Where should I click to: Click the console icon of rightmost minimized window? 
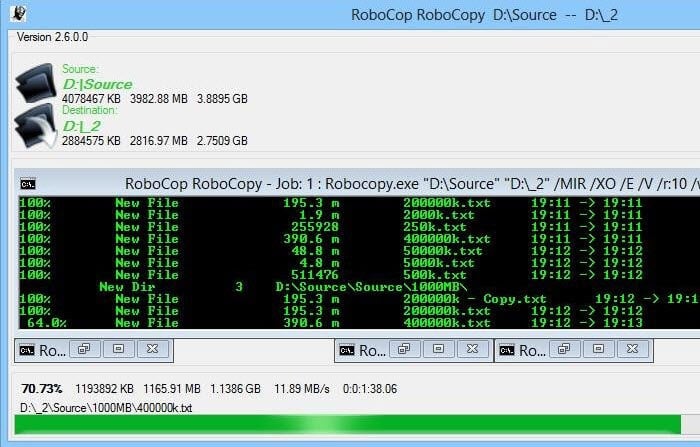pyautogui.click(x=507, y=350)
